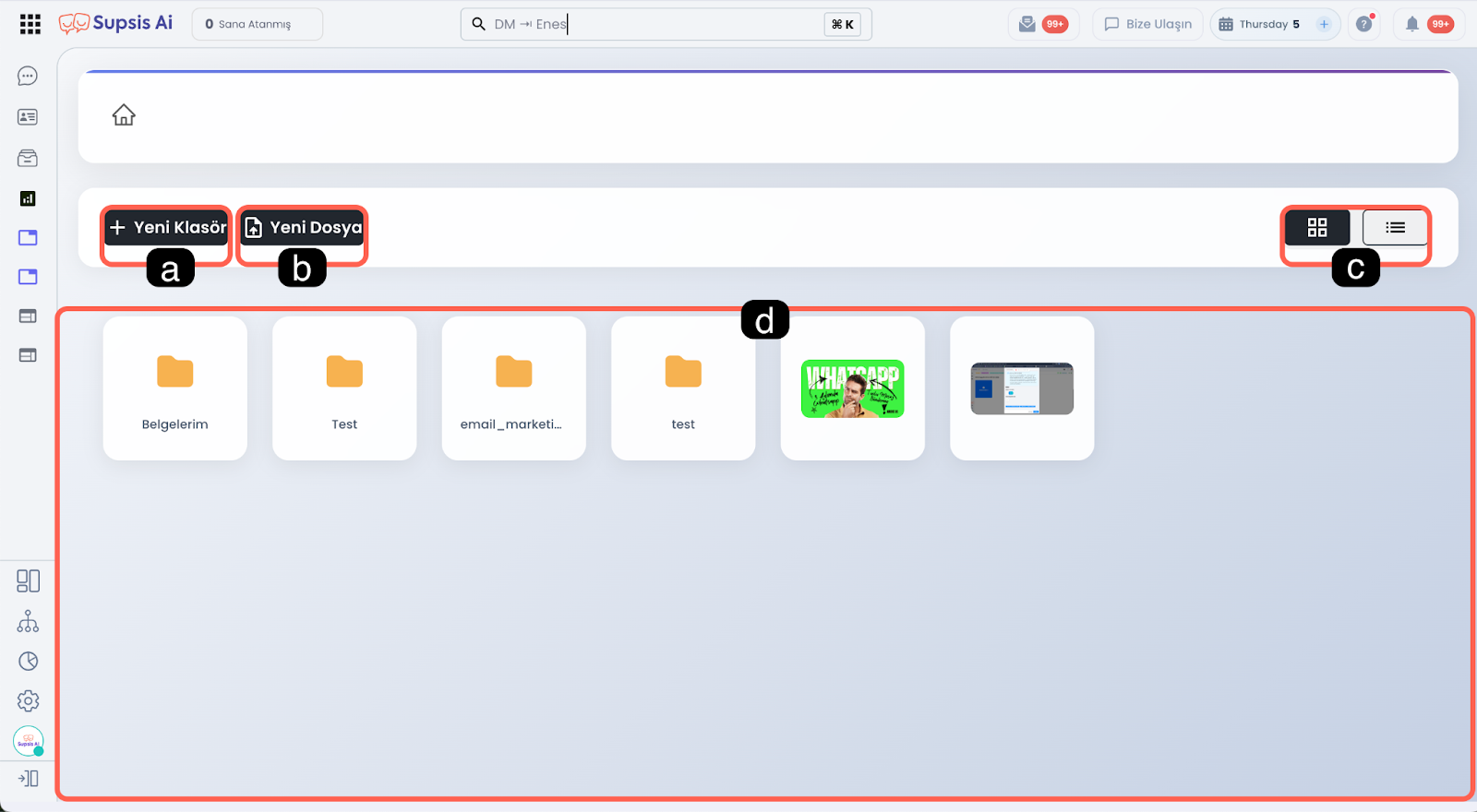This screenshot has height=812, width=1477.
Task: Open the contact card sidebar icon
Action: tap(28, 117)
